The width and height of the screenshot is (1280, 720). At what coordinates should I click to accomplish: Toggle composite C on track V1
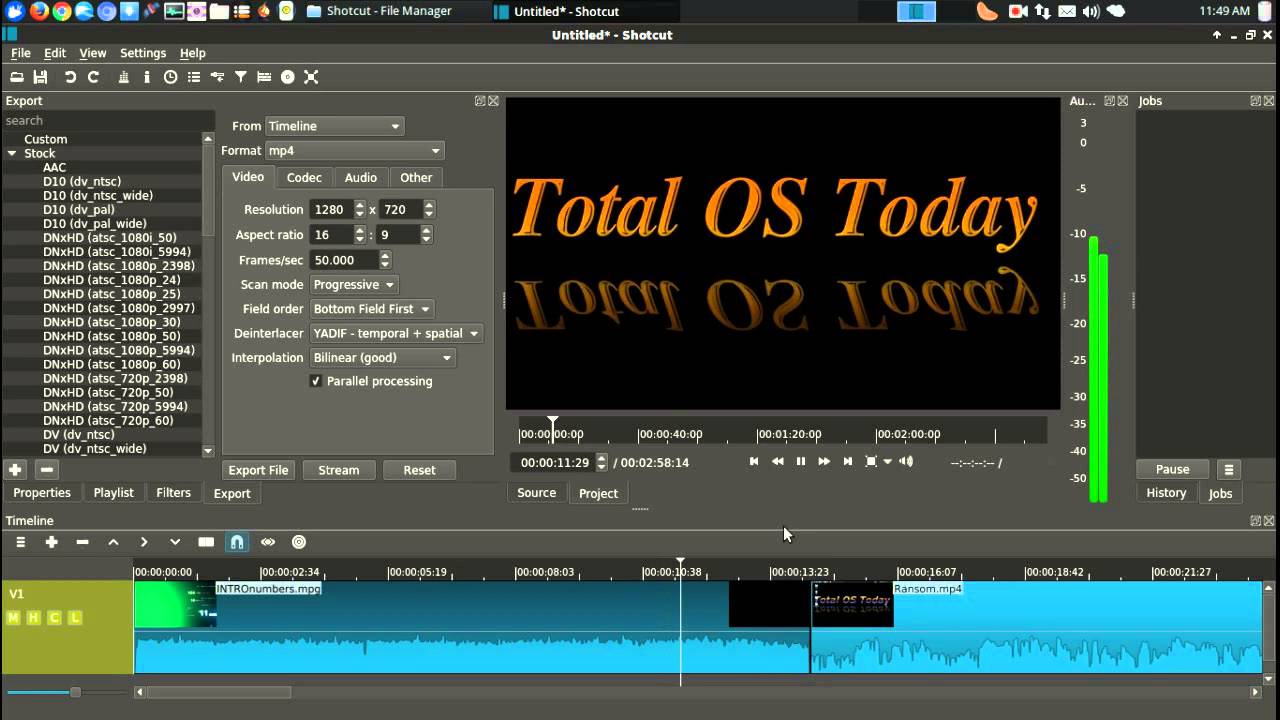55,618
